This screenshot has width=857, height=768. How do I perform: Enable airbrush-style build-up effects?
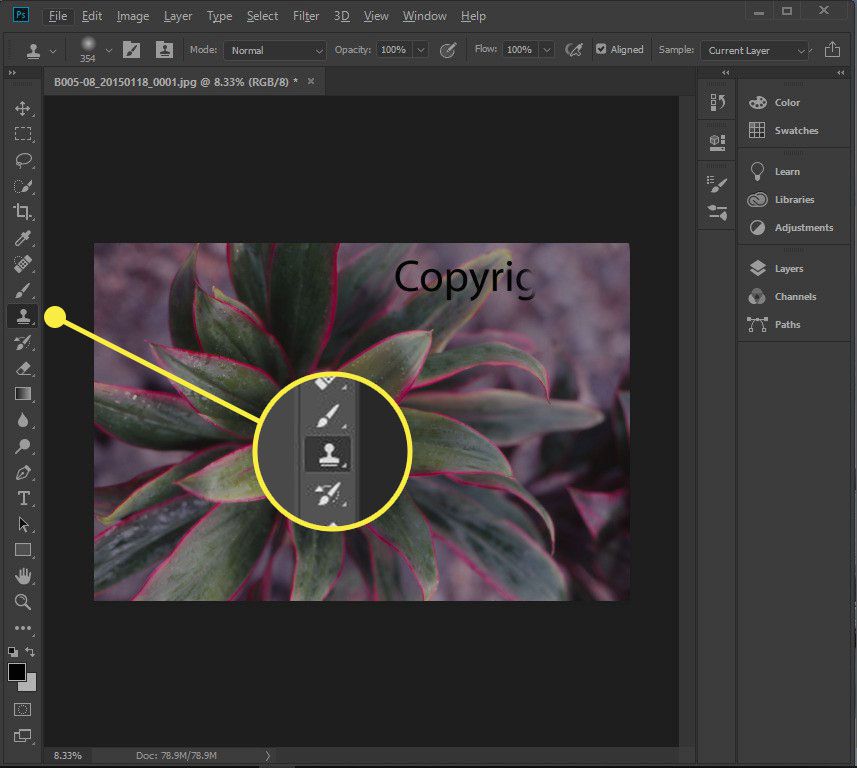[574, 50]
